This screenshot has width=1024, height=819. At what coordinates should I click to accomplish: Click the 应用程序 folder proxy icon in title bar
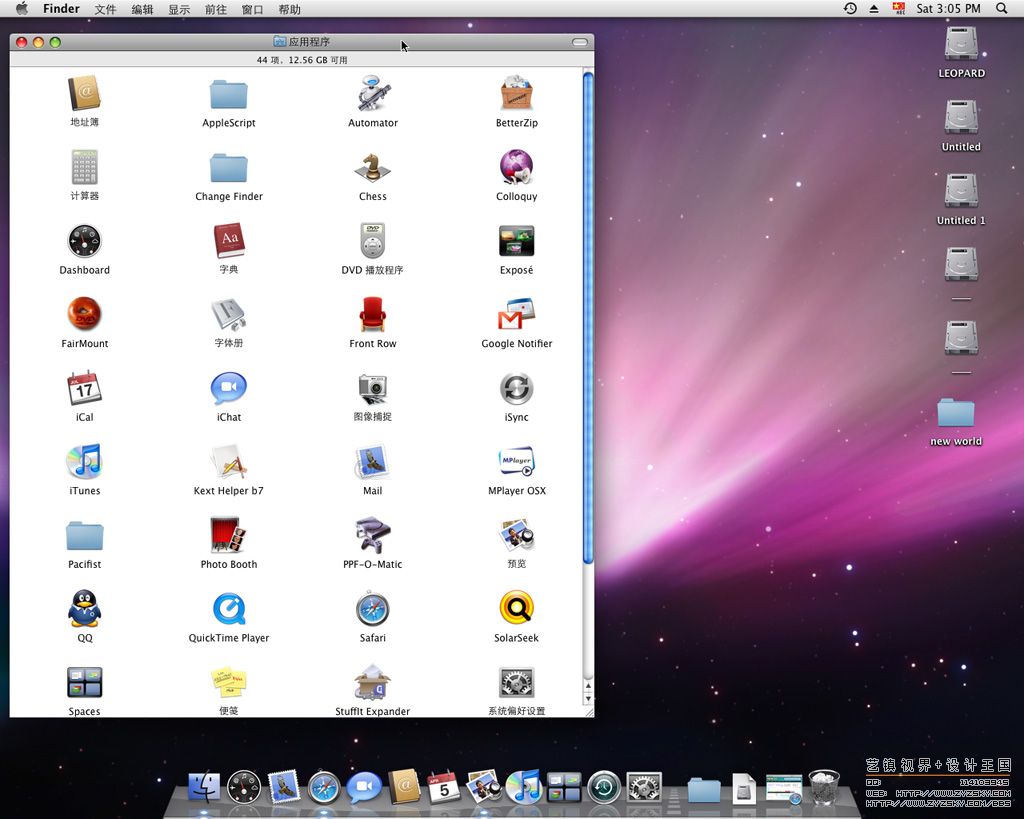(280, 42)
